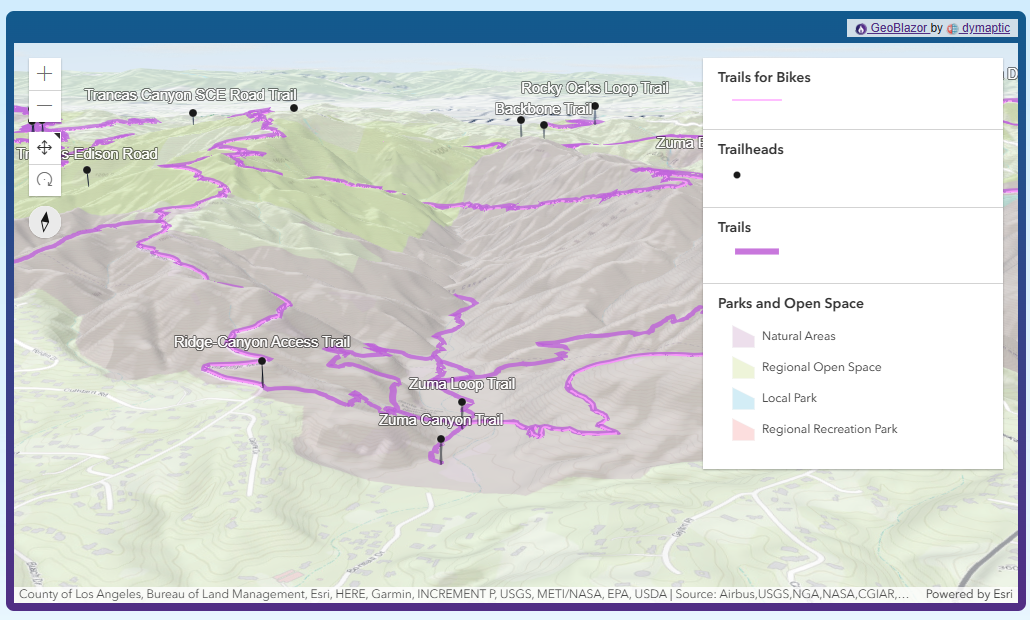The image size is (1030, 620).
Task: Click the Zuma Loop Trail trailhead pin
Action: [x=462, y=403]
